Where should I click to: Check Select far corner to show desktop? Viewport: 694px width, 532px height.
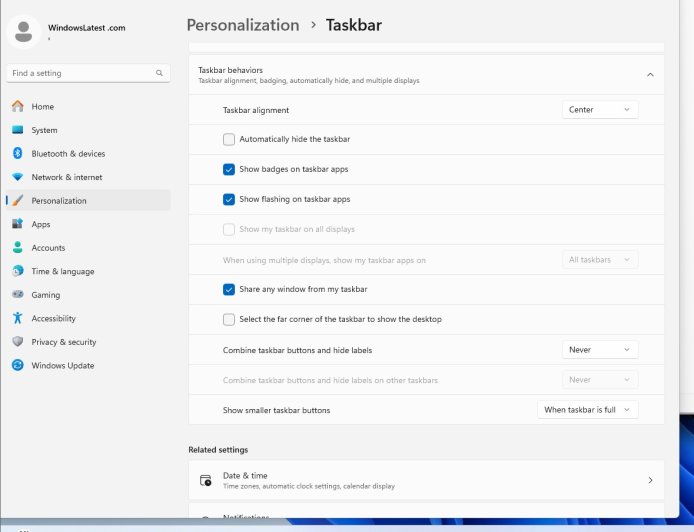pos(229,319)
